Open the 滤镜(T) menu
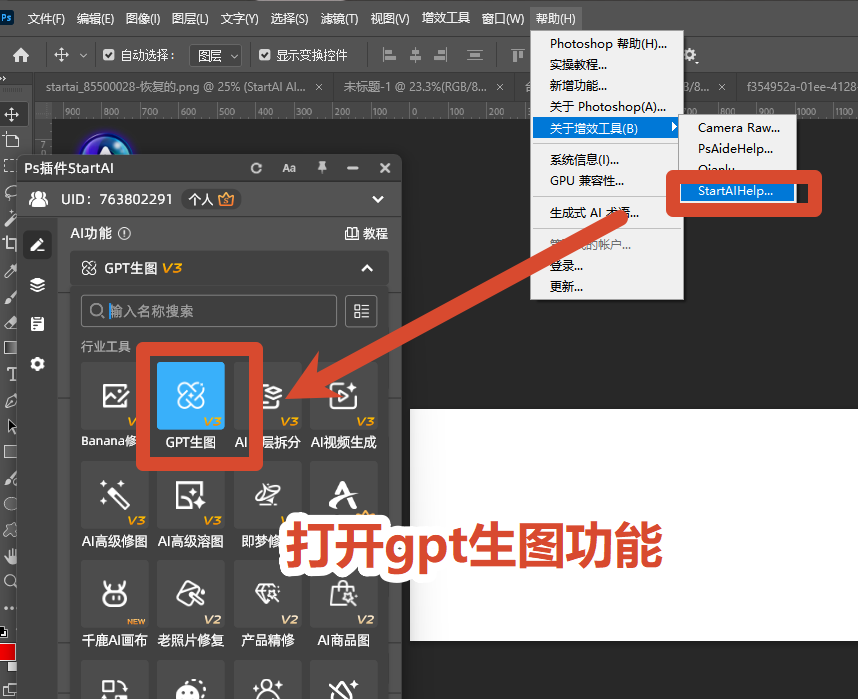The width and height of the screenshot is (858, 699). (339, 19)
